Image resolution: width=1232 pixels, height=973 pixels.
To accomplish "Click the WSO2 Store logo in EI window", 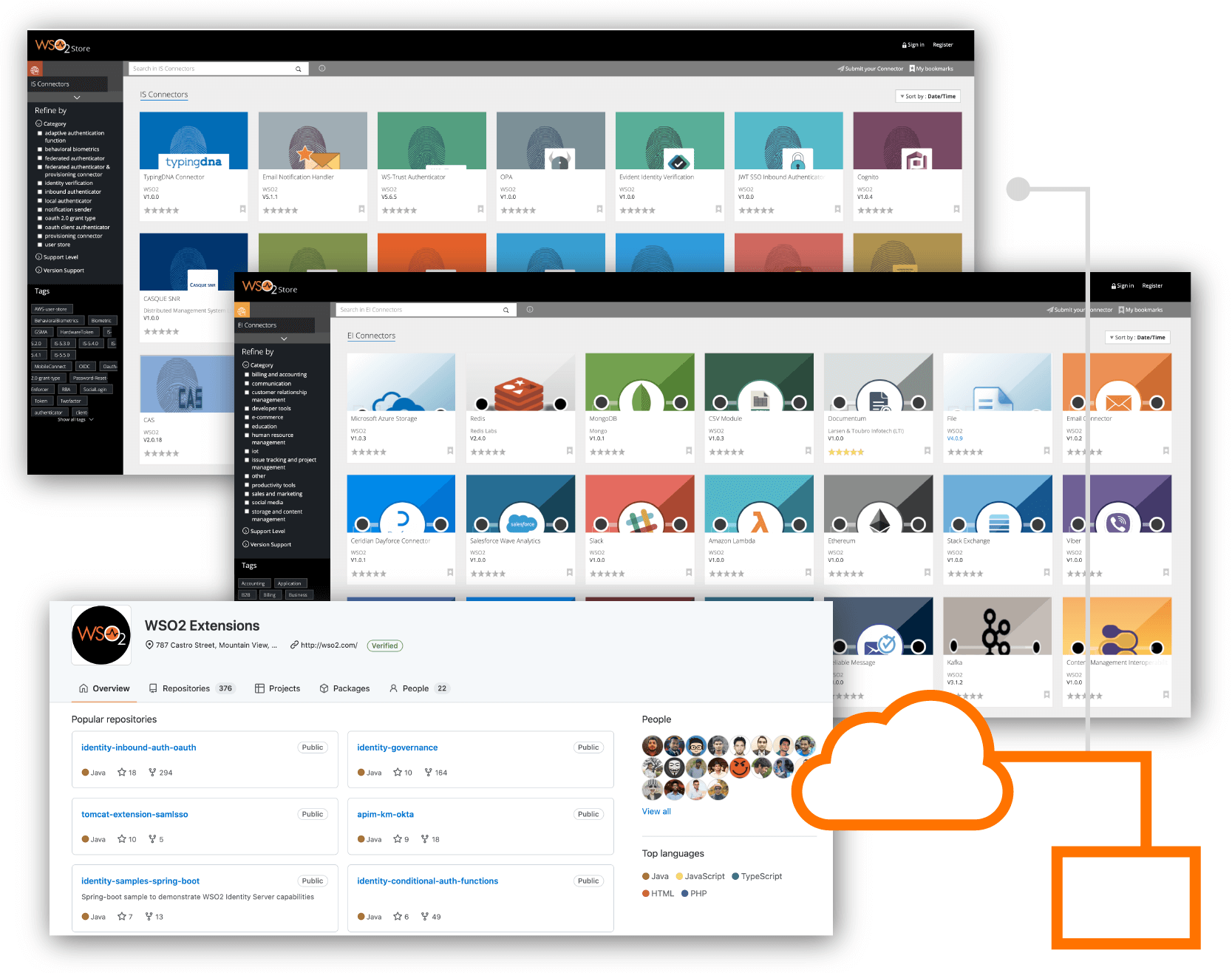I will coord(270,287).
